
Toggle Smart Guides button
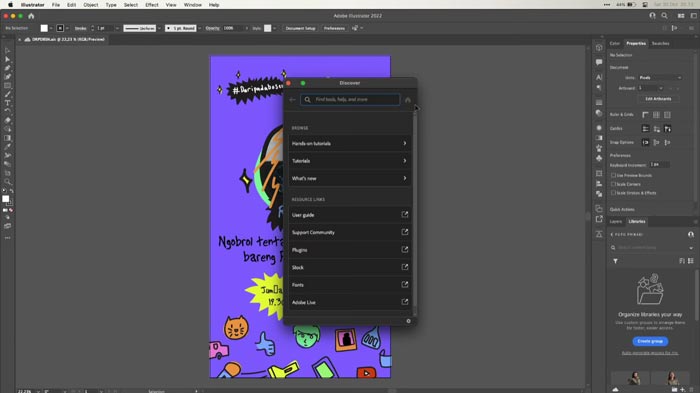(x=667, y=129)
